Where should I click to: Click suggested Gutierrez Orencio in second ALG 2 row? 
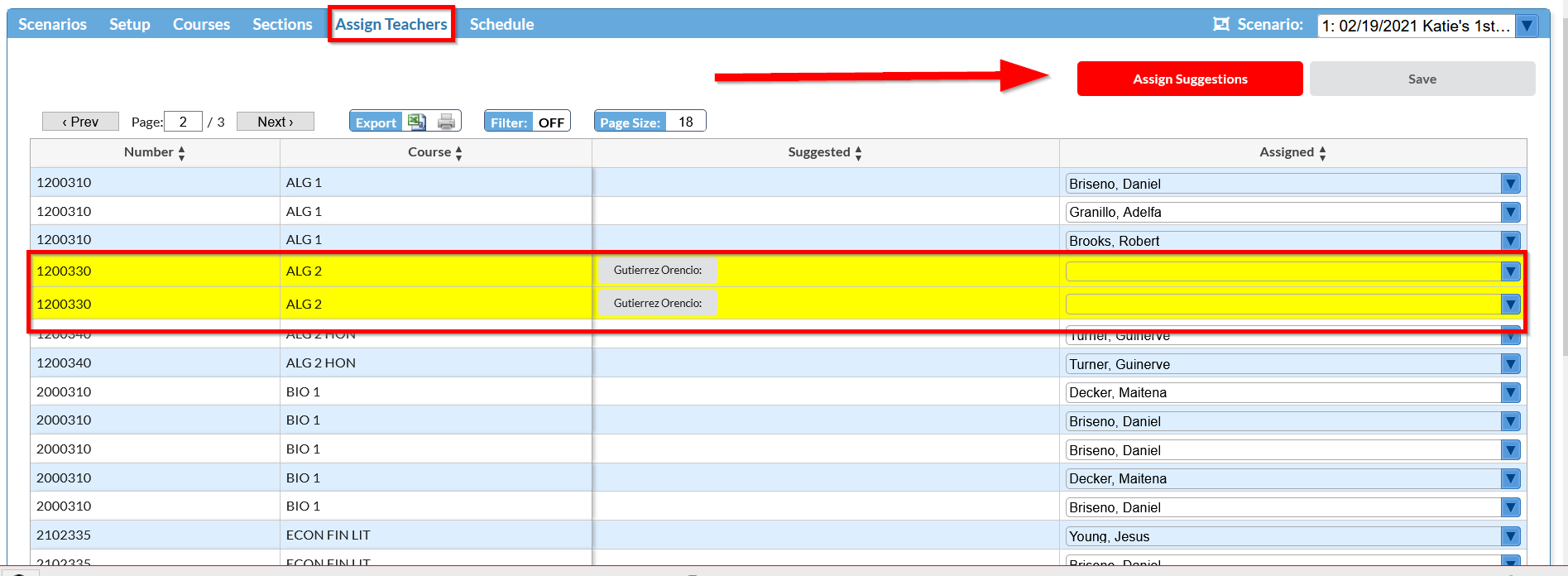coord(658,303)
